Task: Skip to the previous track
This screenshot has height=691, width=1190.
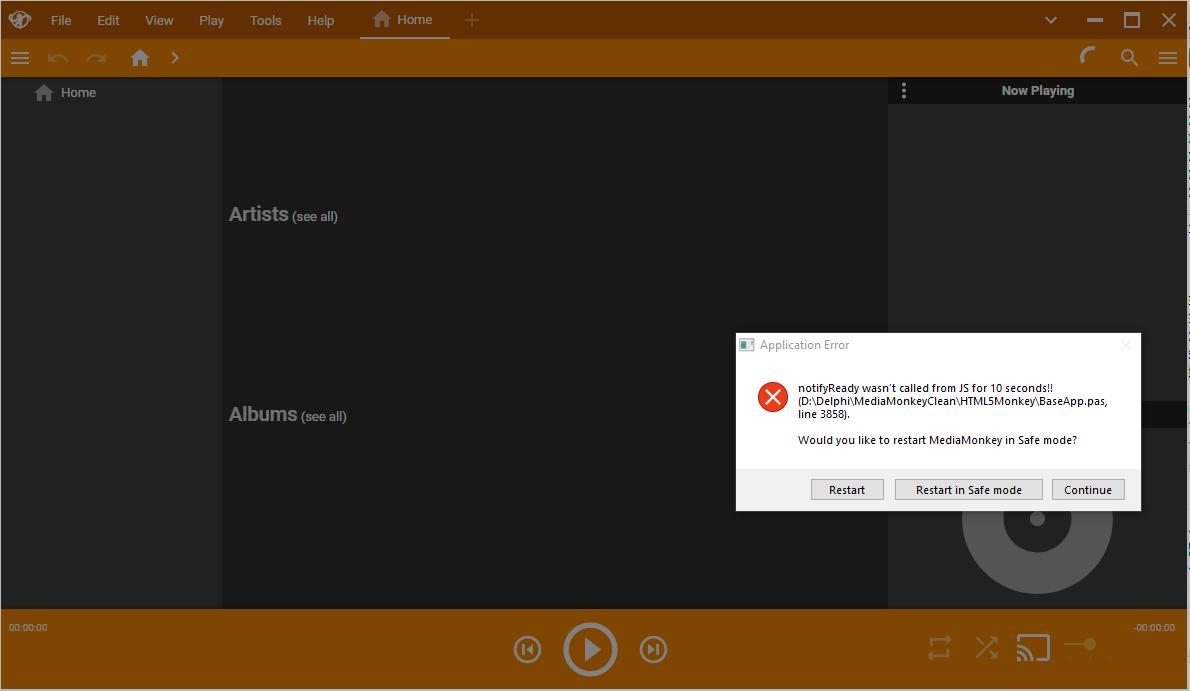Action: click(x=527, y=650)
